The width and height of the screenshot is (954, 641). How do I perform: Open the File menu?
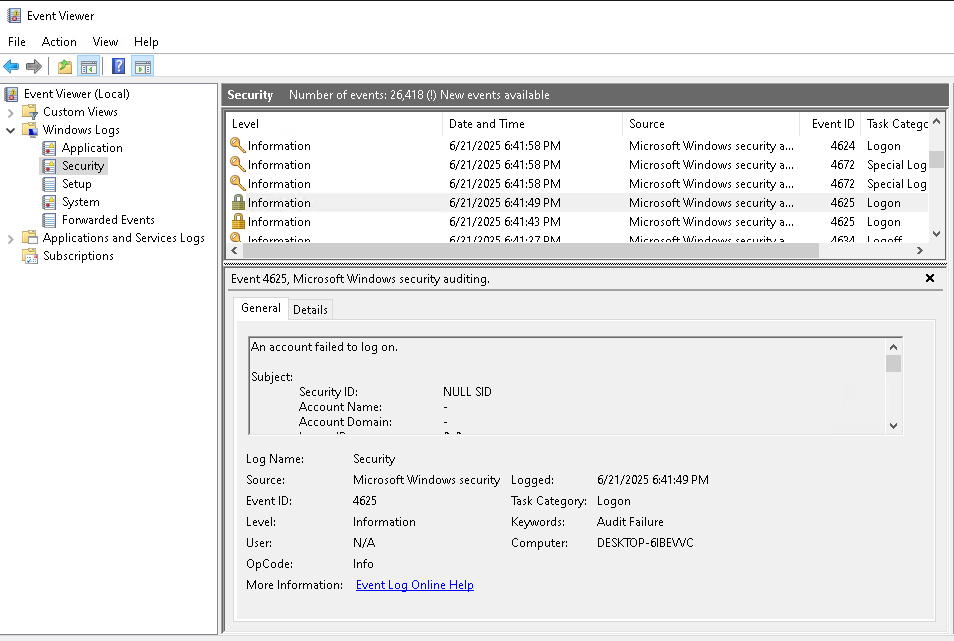pos(17,42)
